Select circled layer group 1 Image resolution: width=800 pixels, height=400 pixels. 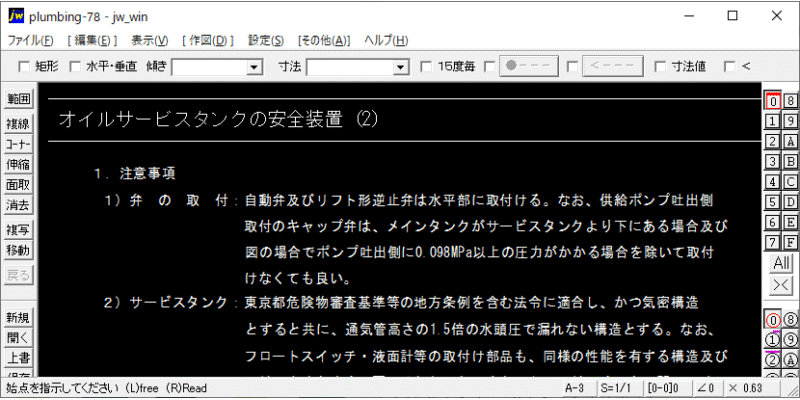point(773,339)
